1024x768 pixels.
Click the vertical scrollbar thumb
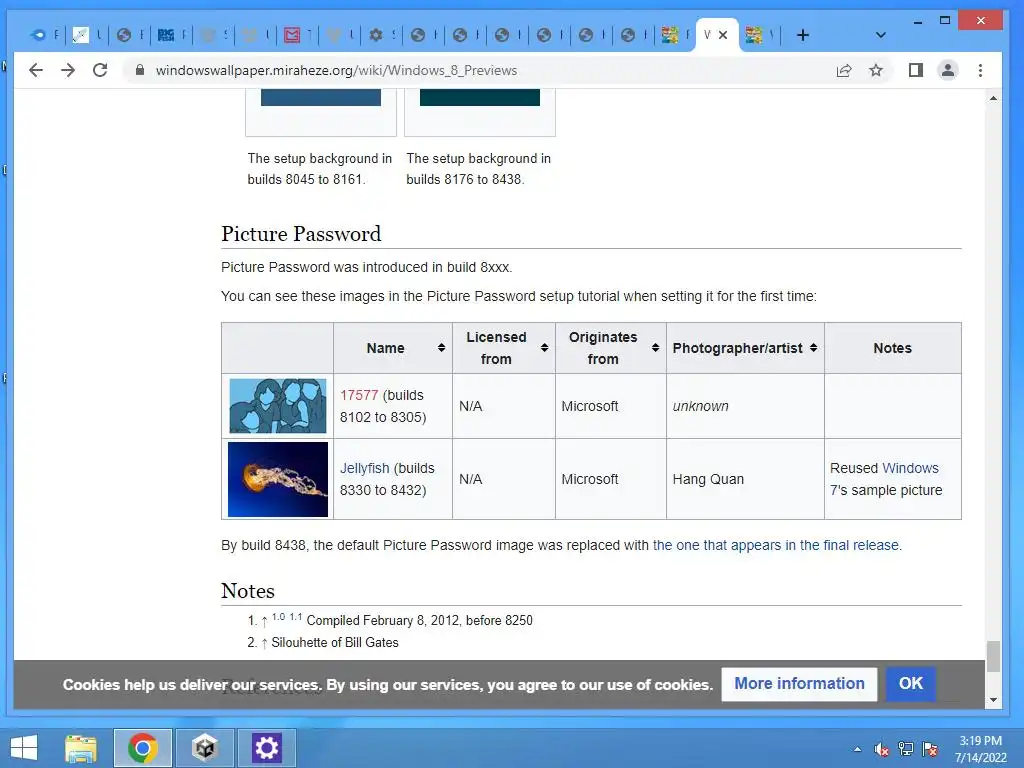pos(993,656)
